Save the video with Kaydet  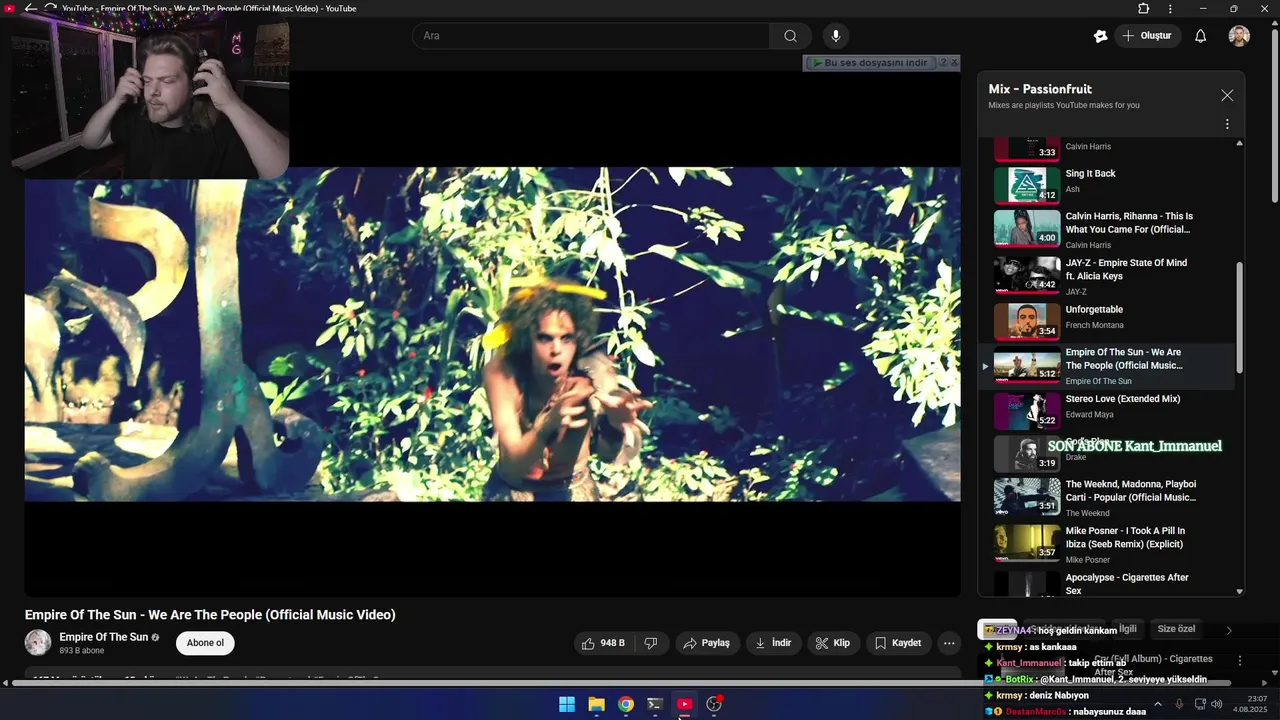click(898, 643)
